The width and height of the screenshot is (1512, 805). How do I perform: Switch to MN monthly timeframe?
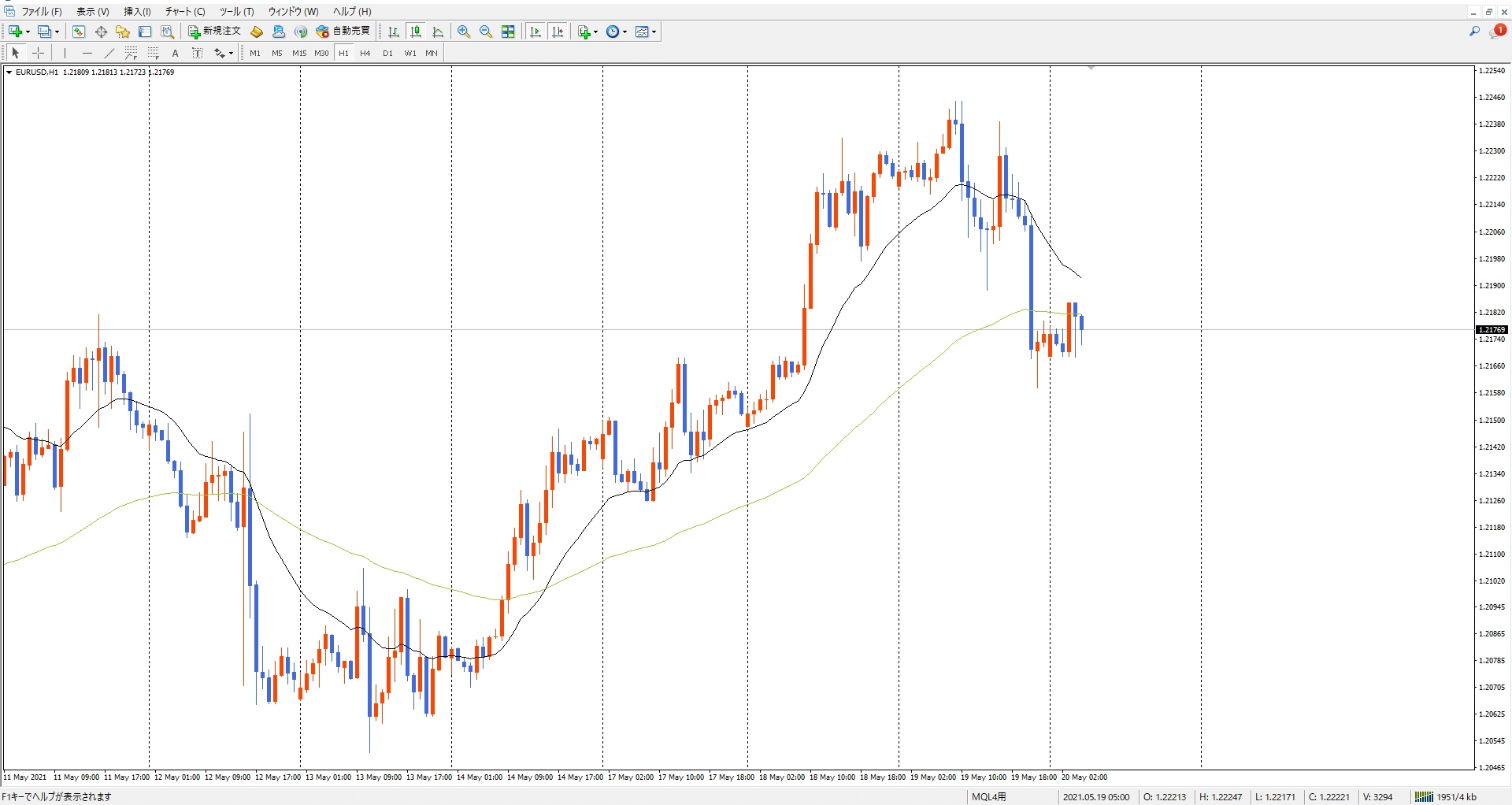432,53
